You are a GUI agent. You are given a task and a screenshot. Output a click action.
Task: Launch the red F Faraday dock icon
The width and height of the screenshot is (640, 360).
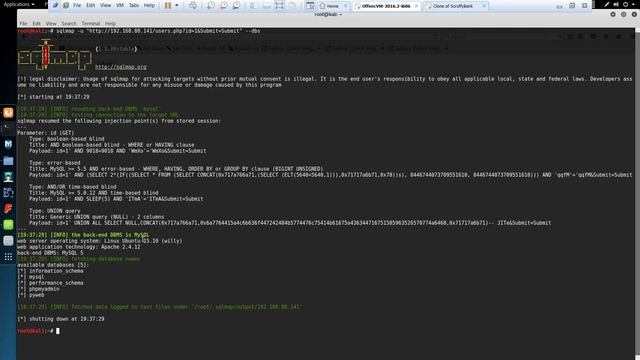coord(8,209)
